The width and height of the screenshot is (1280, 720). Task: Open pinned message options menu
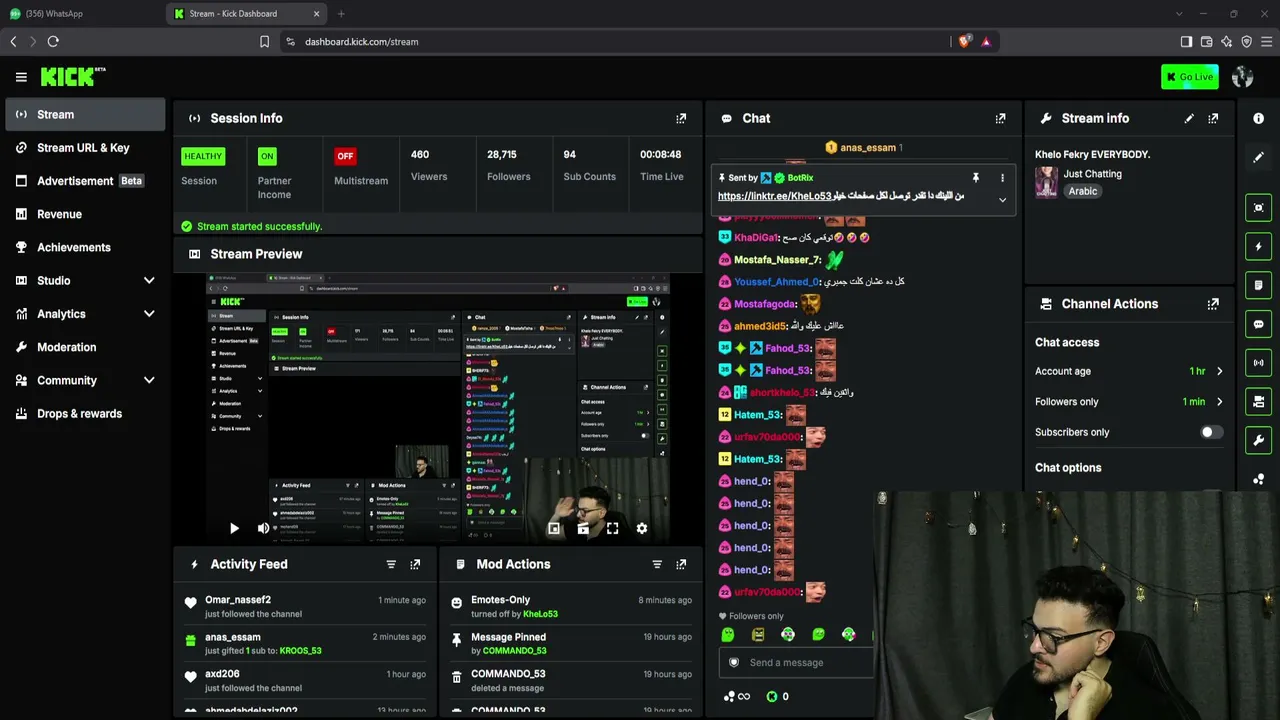coord(1002,178)
